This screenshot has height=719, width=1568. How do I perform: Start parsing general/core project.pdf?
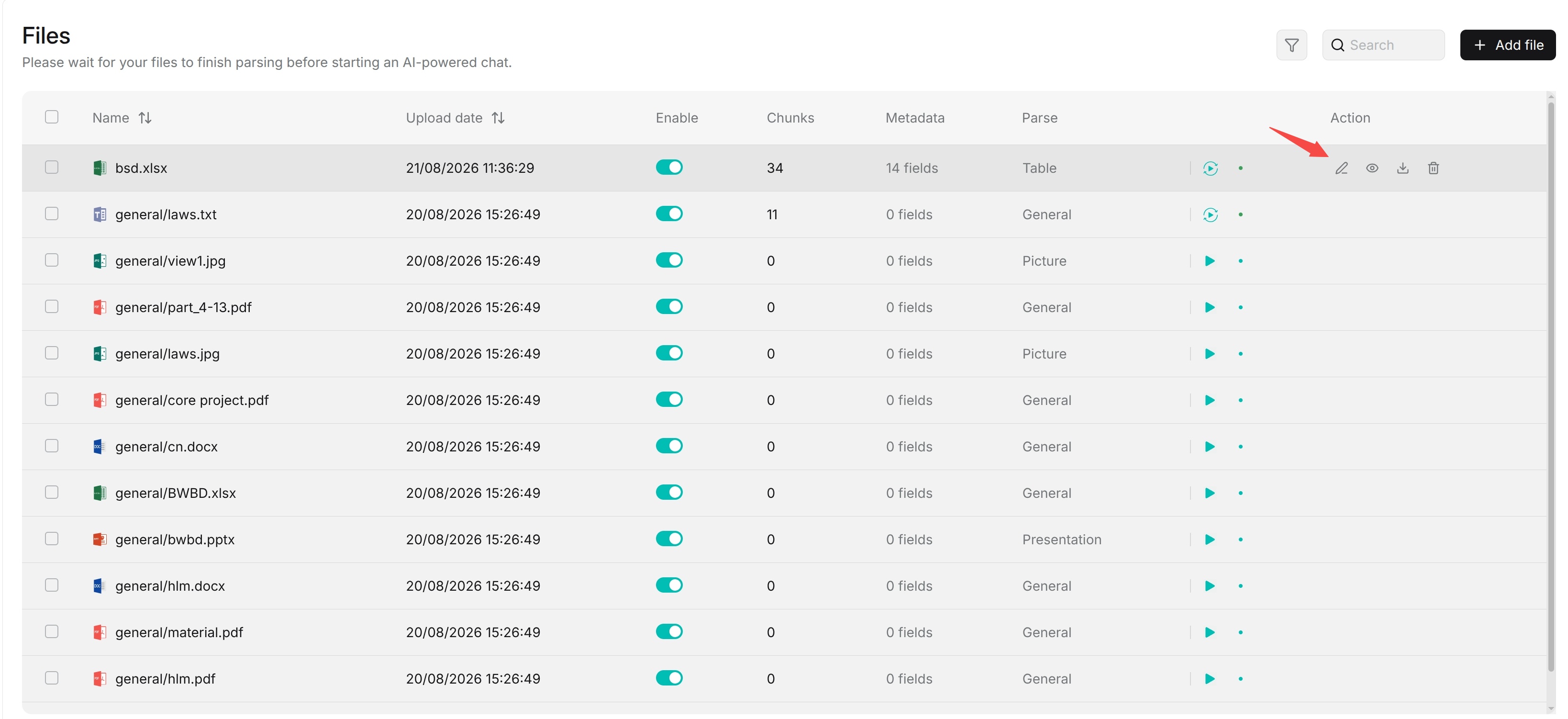coord(1210,400)
